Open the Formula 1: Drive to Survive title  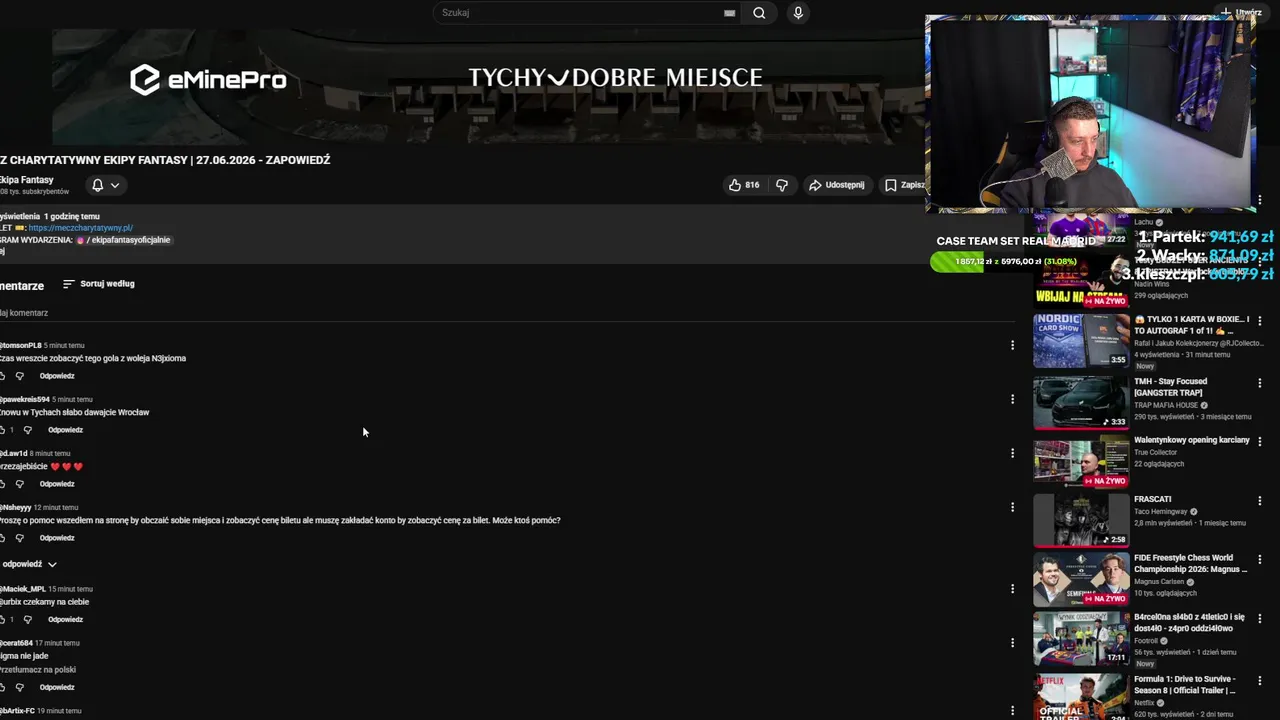pos(1185,685)
